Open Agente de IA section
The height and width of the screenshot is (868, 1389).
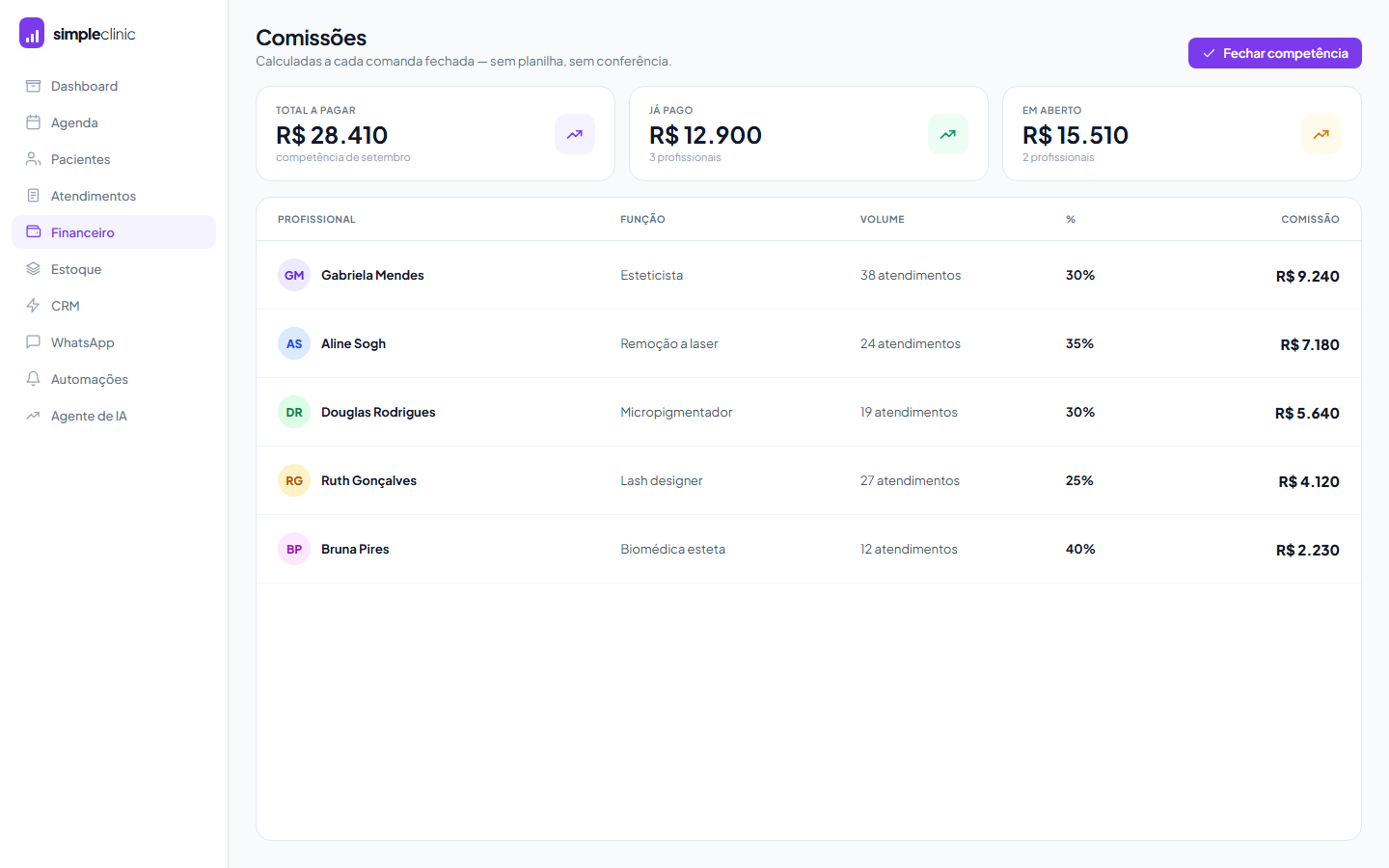pos(114,416)
